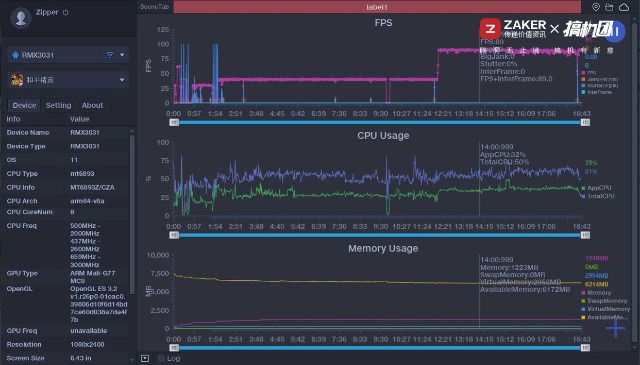Click the blue plus icon at bottom right
640x365 pixels.
615,328
